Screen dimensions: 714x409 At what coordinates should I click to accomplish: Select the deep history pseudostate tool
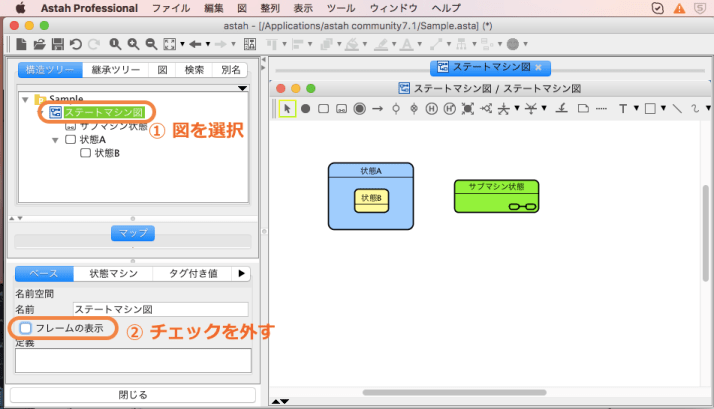pos(450,108)
